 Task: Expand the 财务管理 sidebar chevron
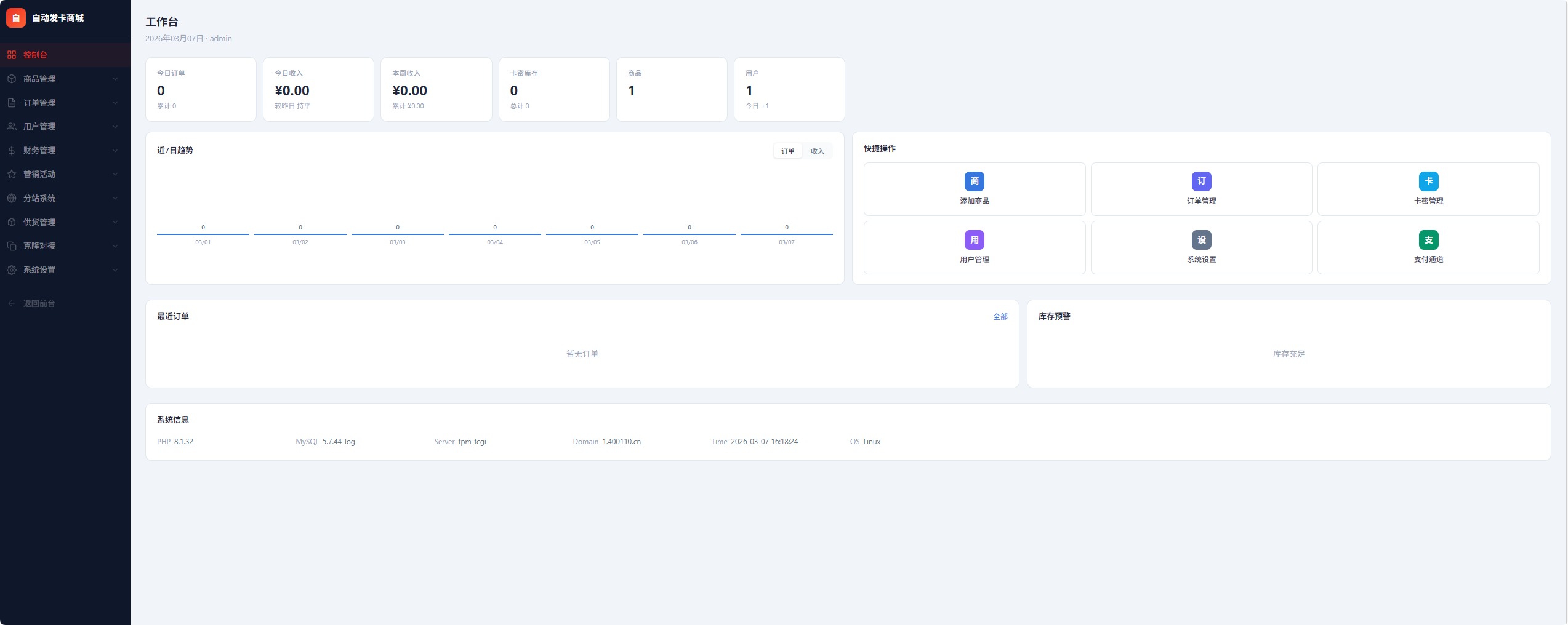115,151
